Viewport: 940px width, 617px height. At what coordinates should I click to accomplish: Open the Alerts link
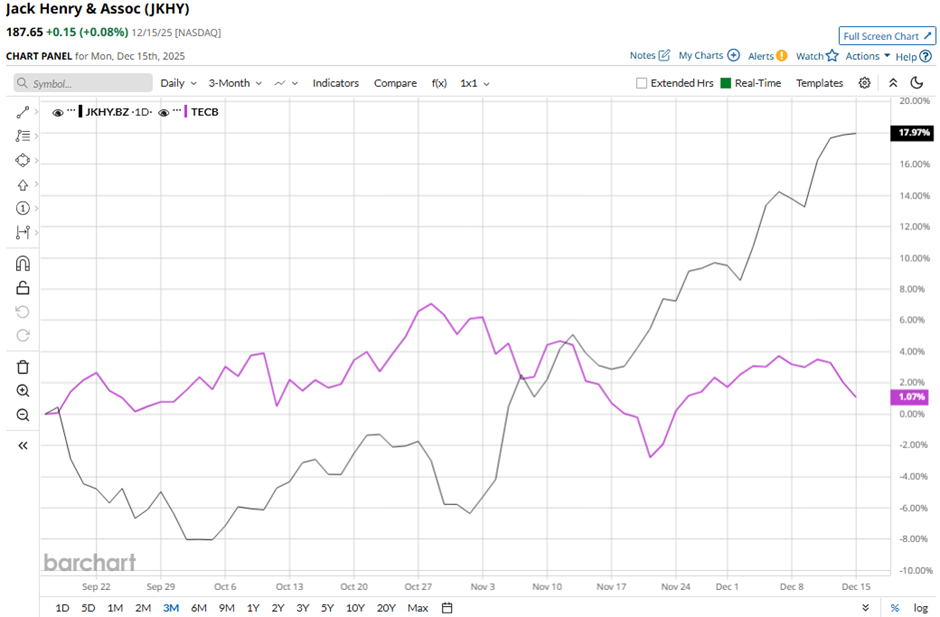[761, 56]
